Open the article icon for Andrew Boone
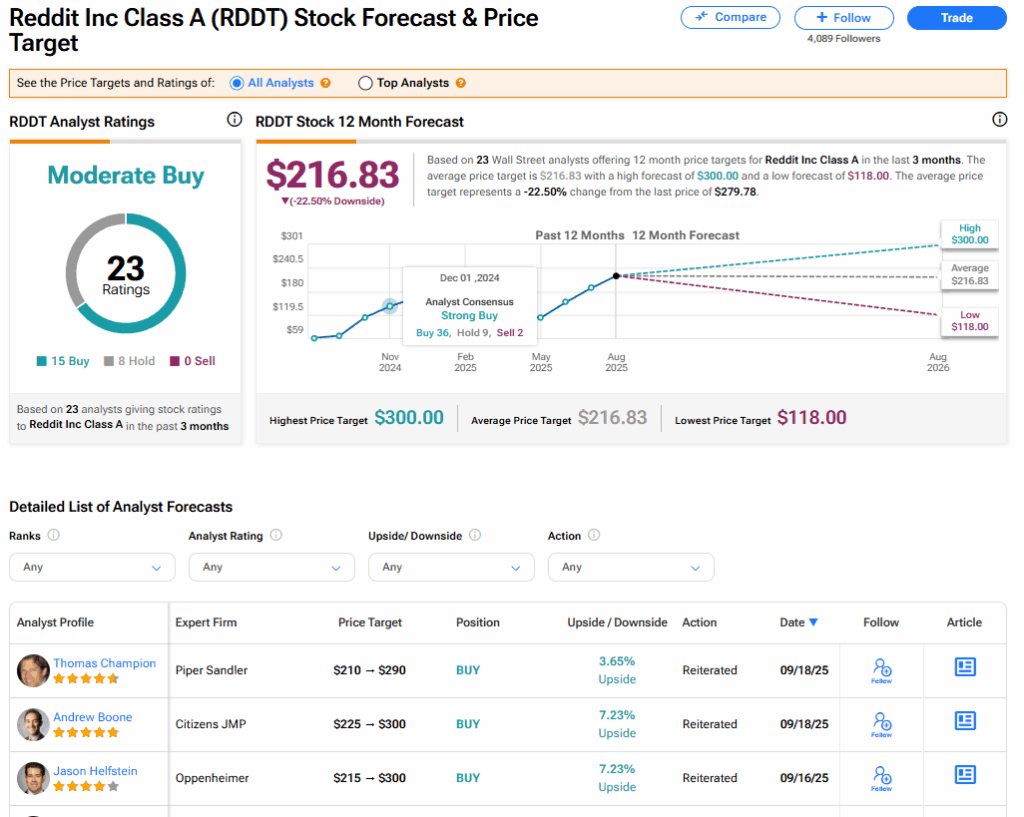This screenshot has width=1024, height=817. [965, 721]
